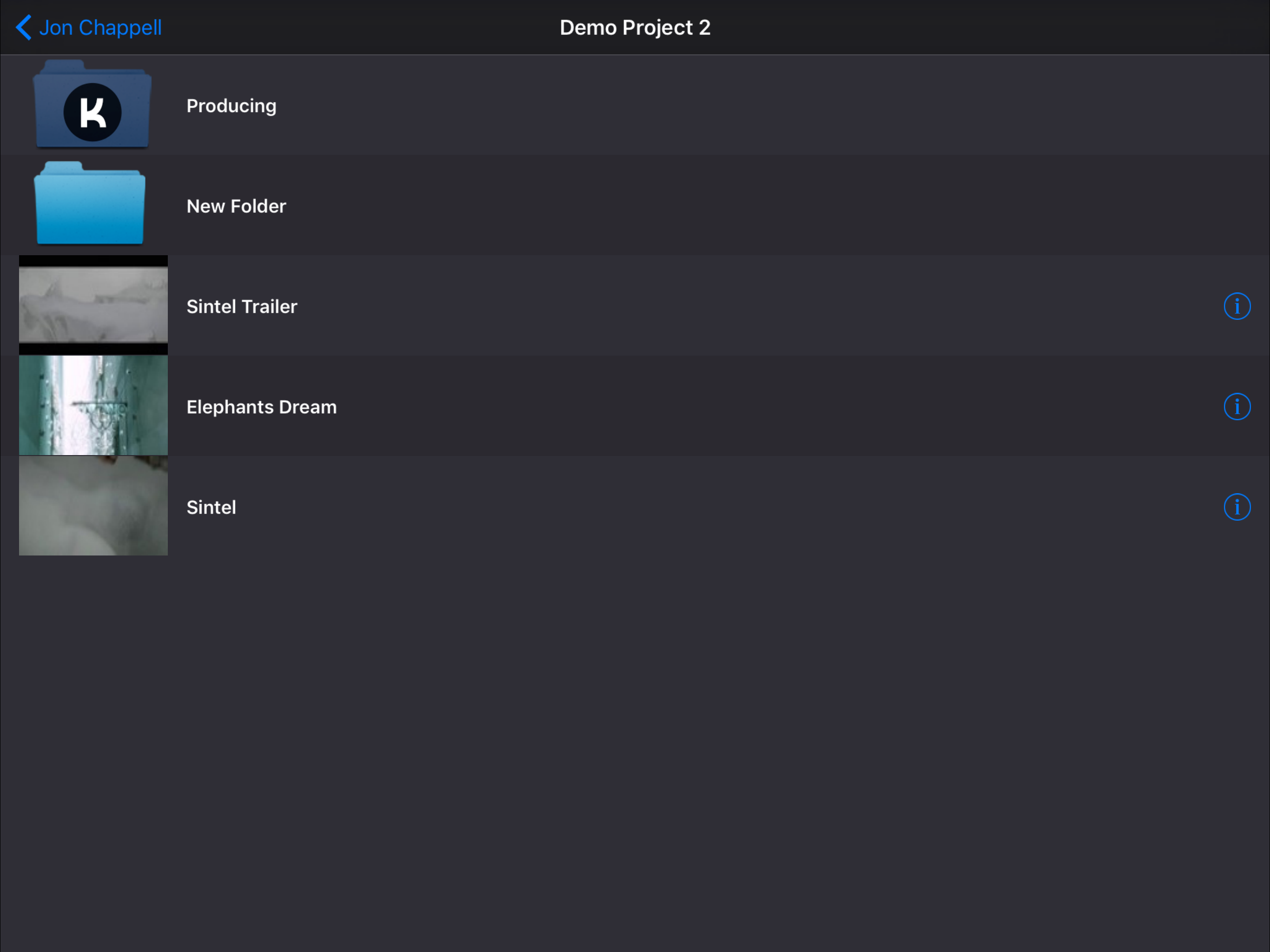Show info for the Sintel video

[x=1237, y=507]
